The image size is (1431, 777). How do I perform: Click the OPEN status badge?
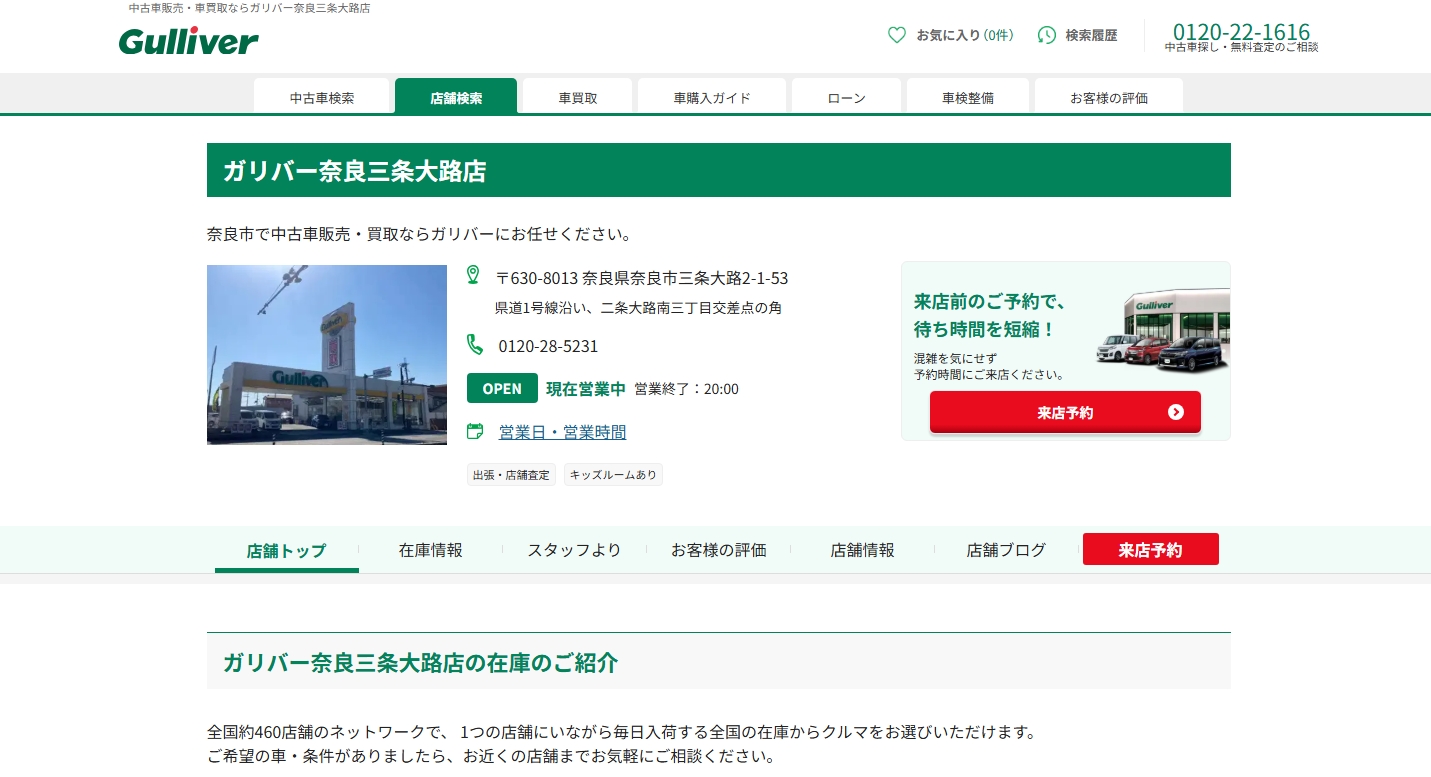click(502, 388)
